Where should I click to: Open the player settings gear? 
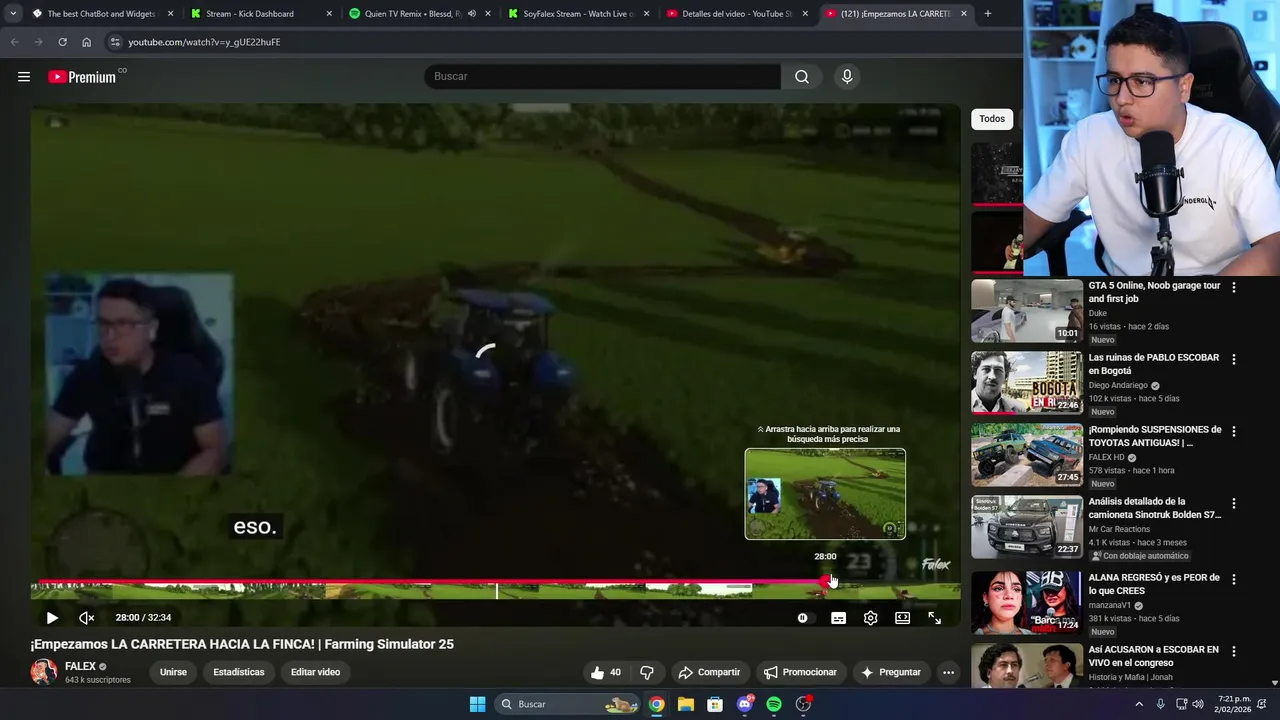click(870, 618)
